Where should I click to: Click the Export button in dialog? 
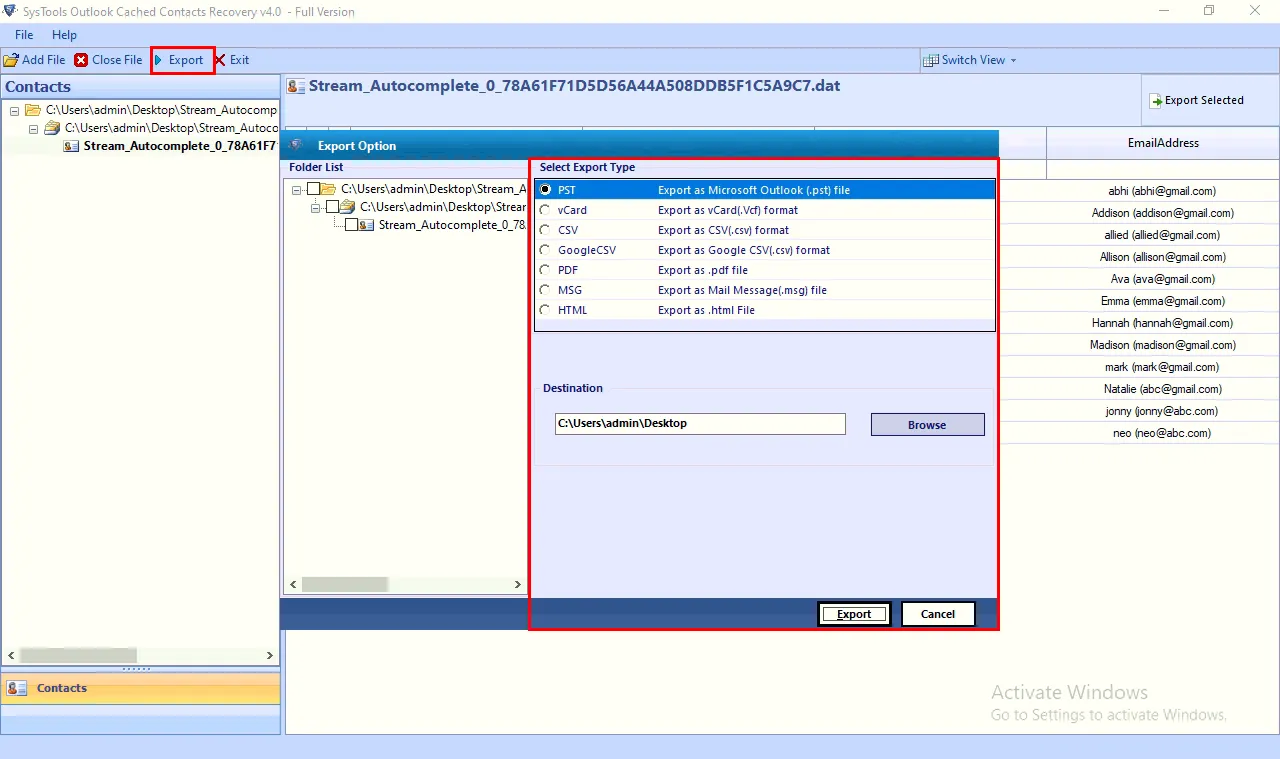[x=854, y=614]
